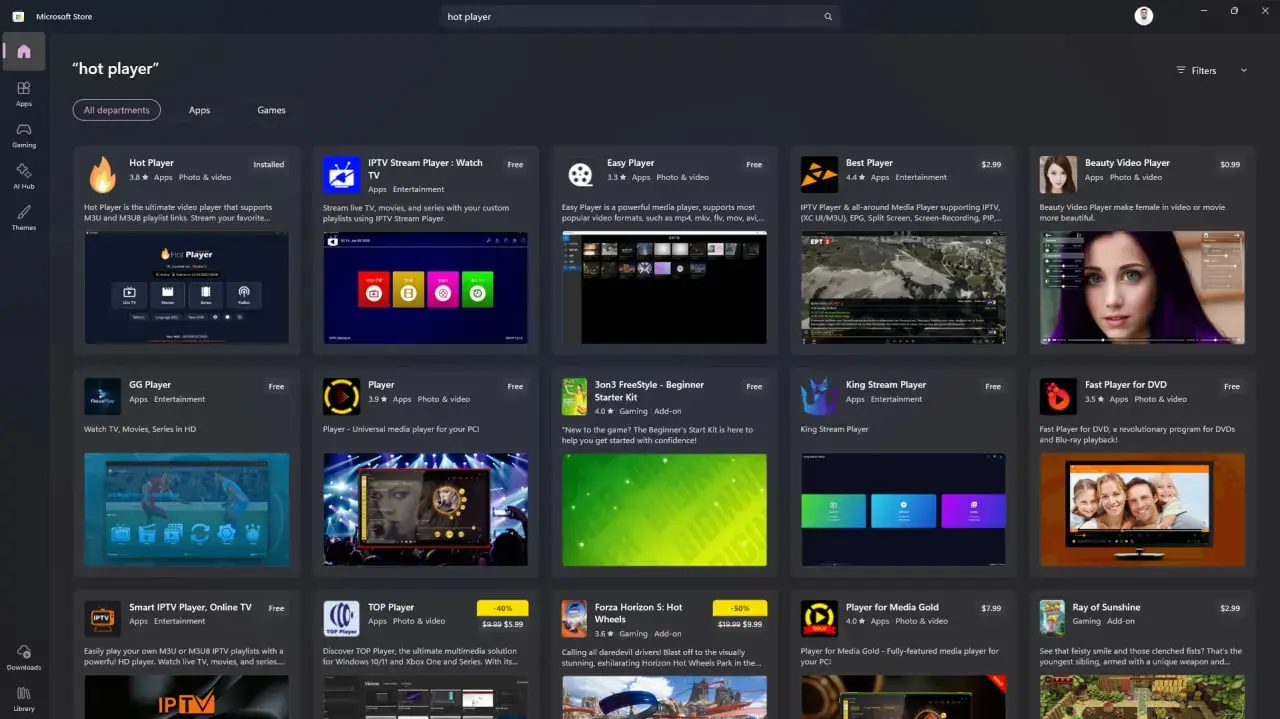Open the AI Hub section
The image size is (1280, 719).
pyautogui.click(x=24, y=176)
